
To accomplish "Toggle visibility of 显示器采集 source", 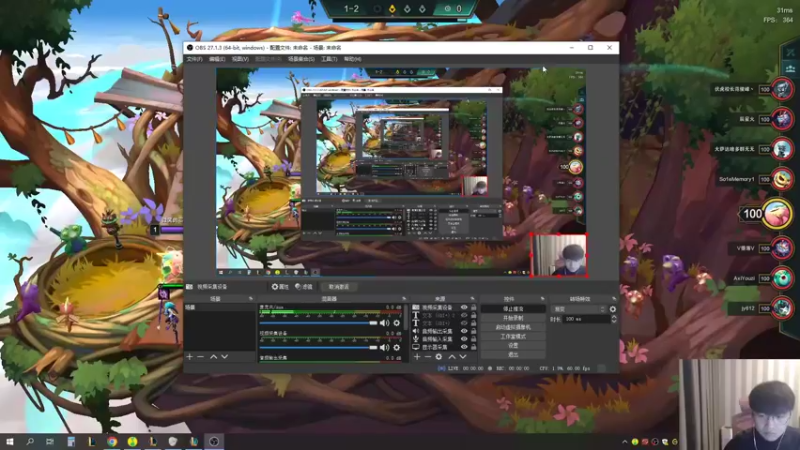I will 464,347.
